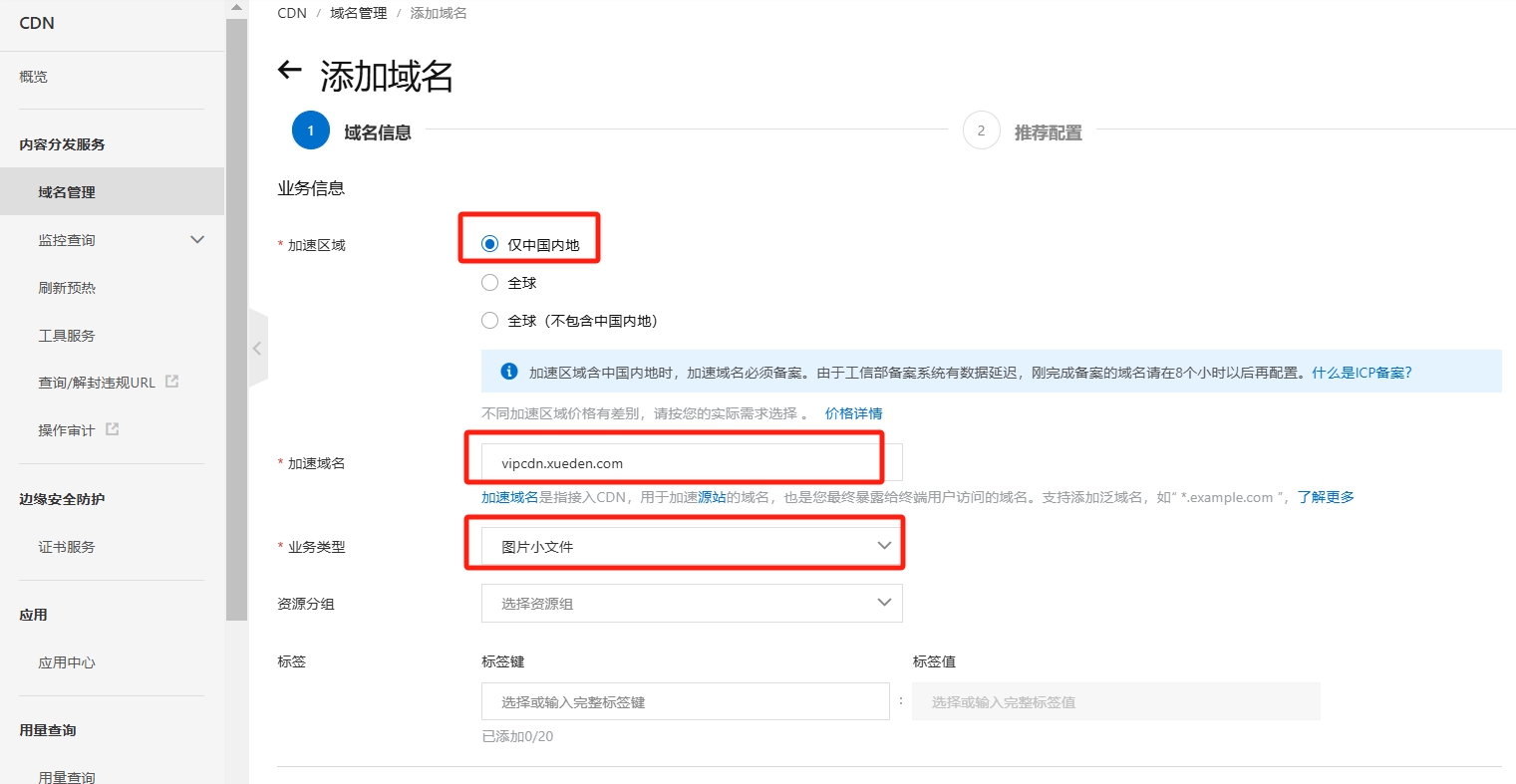Click the 标签键 input field

click(x=685, y=702)
